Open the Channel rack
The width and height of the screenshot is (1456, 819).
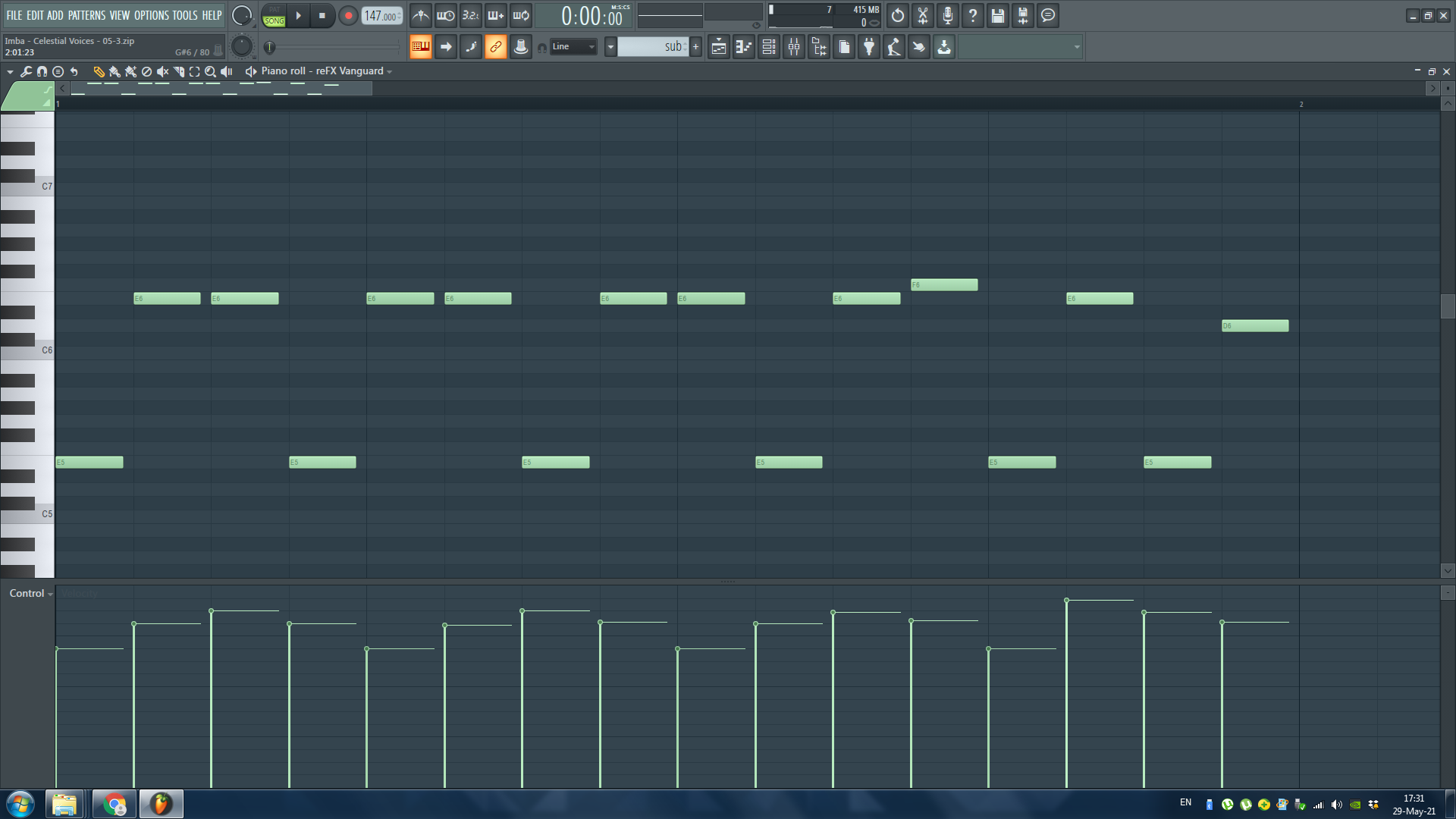769,47
